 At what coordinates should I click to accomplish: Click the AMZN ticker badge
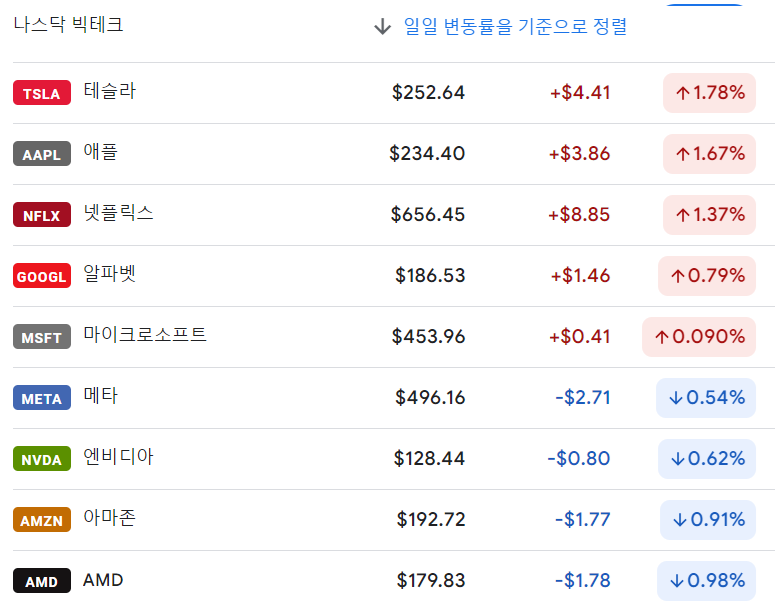coord(41,520)
